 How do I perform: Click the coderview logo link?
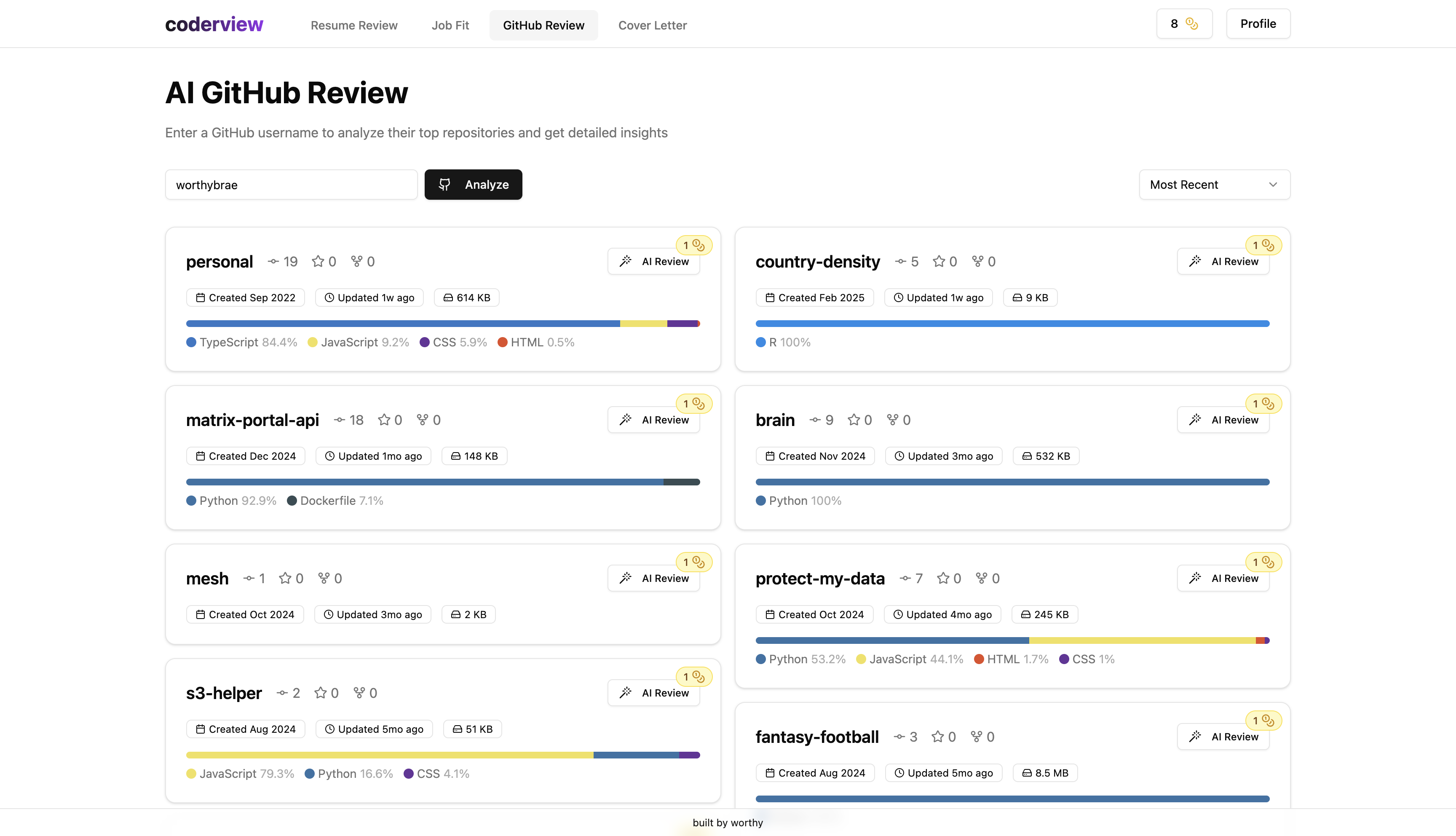coord(214,24)
